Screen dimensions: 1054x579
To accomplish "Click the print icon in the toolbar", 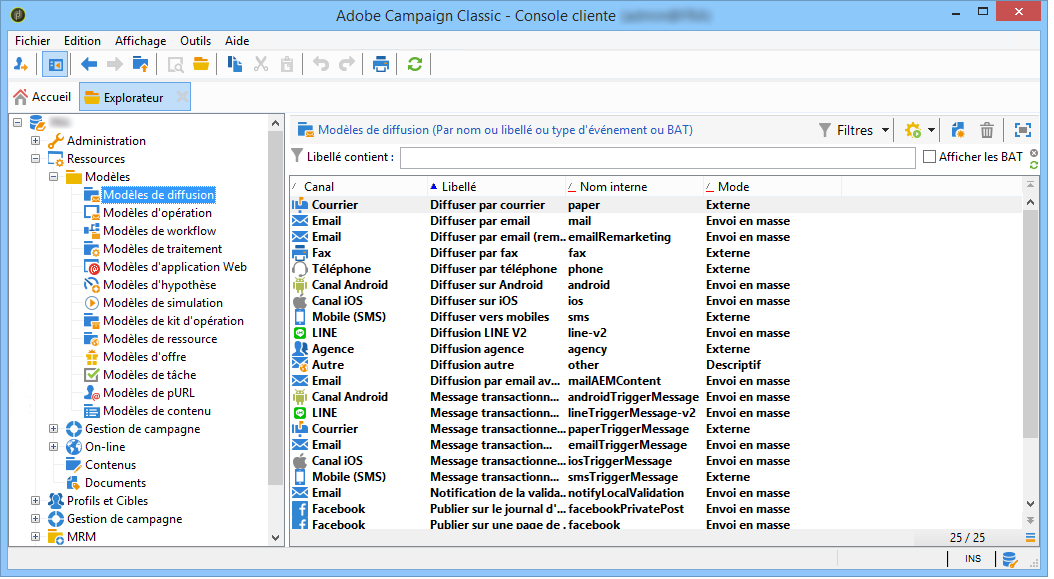I will (x=380, y=65).
